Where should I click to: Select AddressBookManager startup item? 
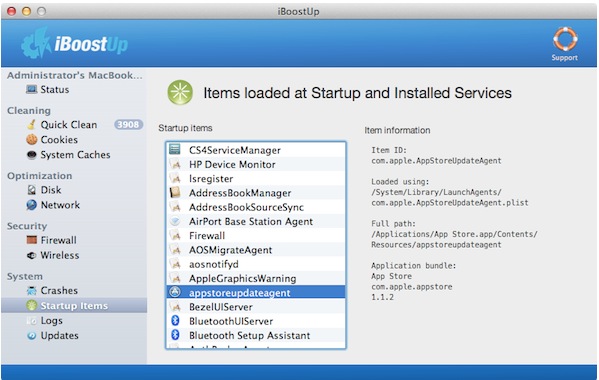[x=256, y=193]
